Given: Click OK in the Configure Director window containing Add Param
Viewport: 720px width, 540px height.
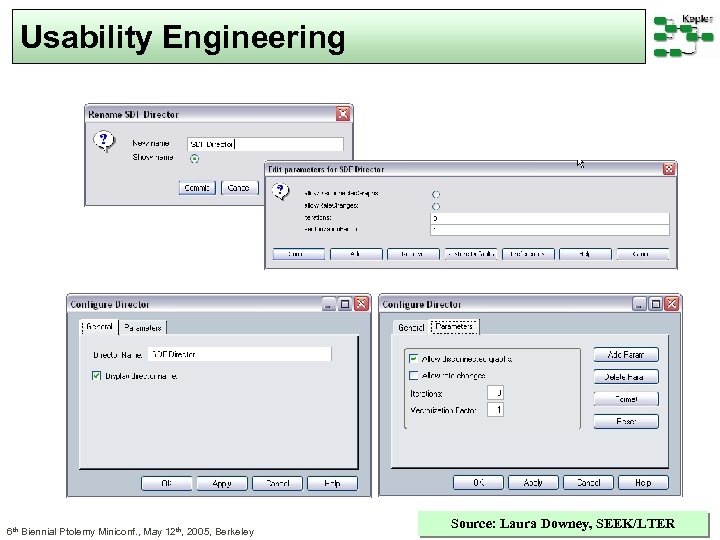Looking at the screenshot, I should coord(478,483).
